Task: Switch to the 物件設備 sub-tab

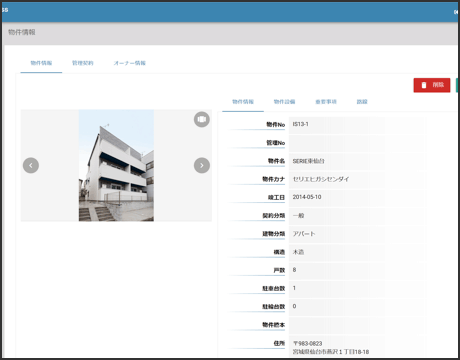Action: tap(284, 102)
